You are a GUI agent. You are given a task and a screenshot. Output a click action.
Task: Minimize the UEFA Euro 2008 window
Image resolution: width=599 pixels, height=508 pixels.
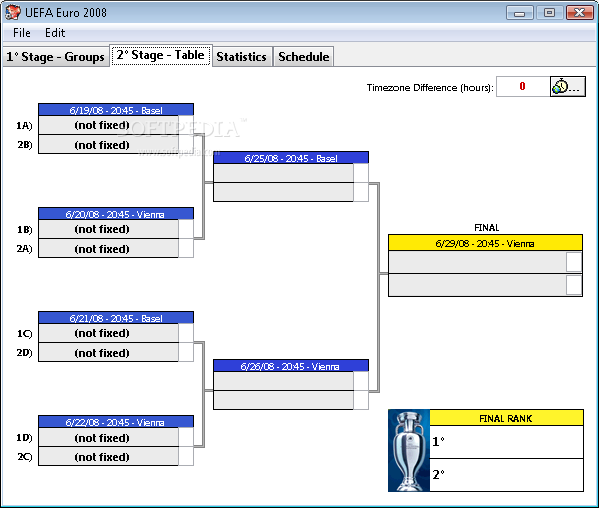[x=520, y=13]
